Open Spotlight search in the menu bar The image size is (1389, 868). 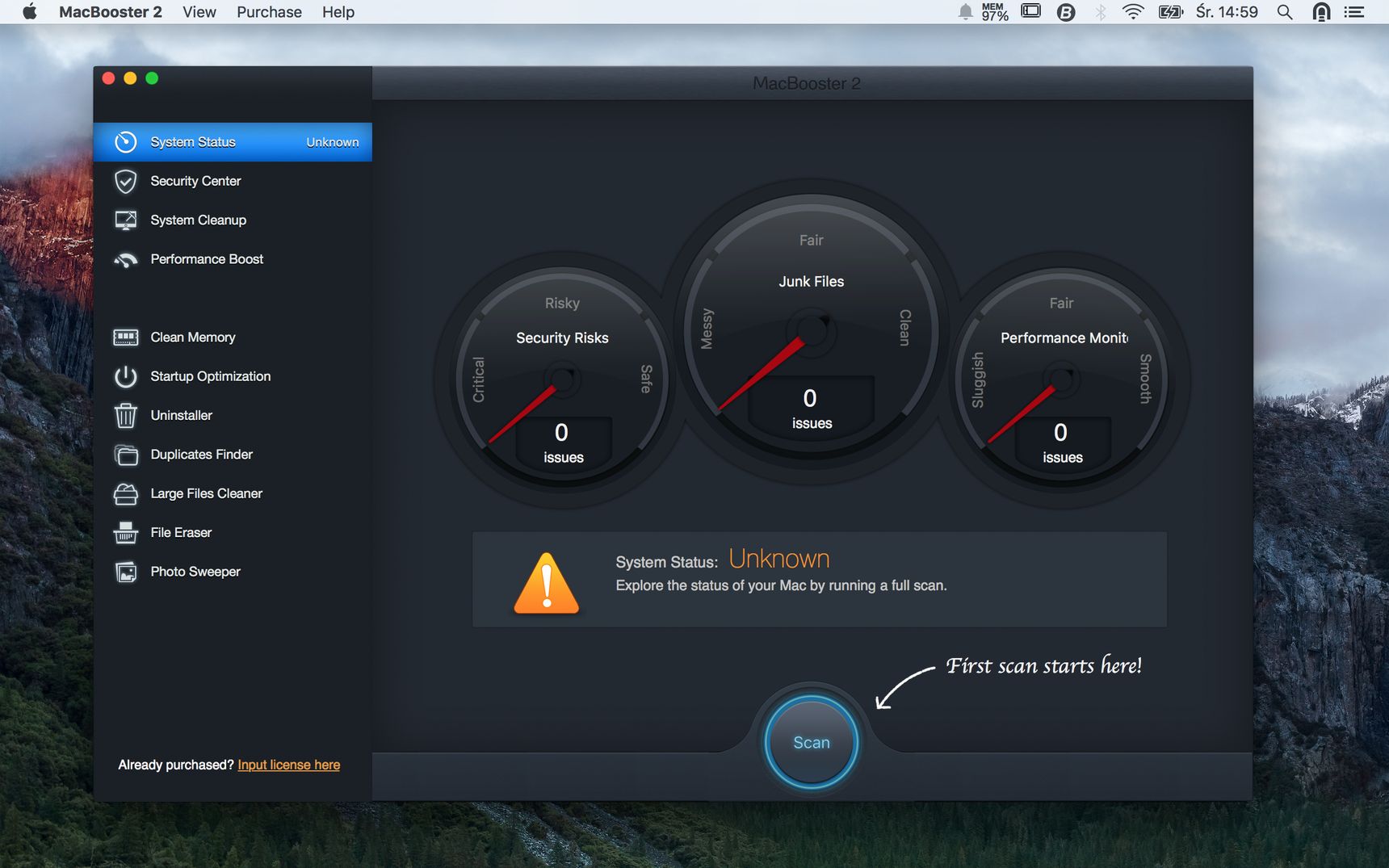(x=1285, y=12)
